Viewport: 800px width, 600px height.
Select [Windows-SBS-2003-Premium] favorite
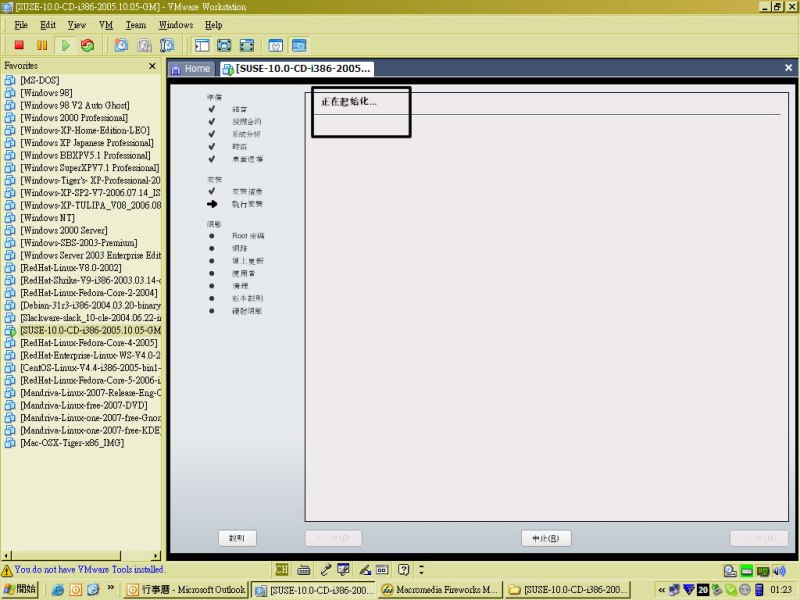pyautogui.click(x=79, y=243)
